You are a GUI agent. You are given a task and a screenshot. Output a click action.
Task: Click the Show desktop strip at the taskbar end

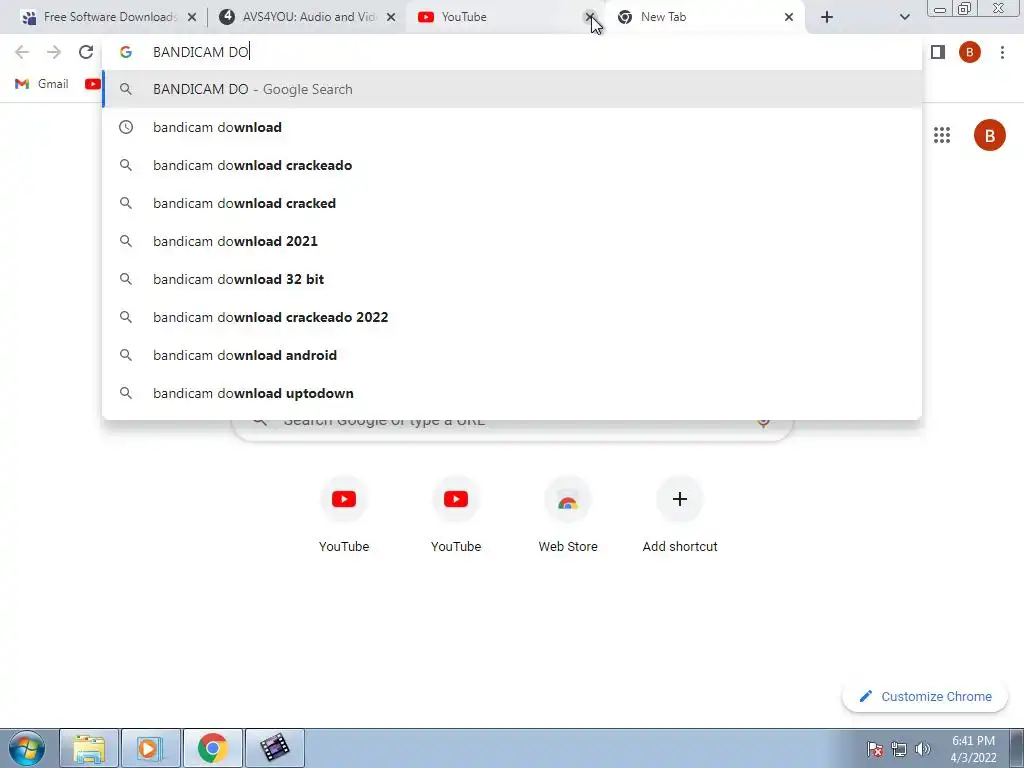click(x=1017, y=748)
